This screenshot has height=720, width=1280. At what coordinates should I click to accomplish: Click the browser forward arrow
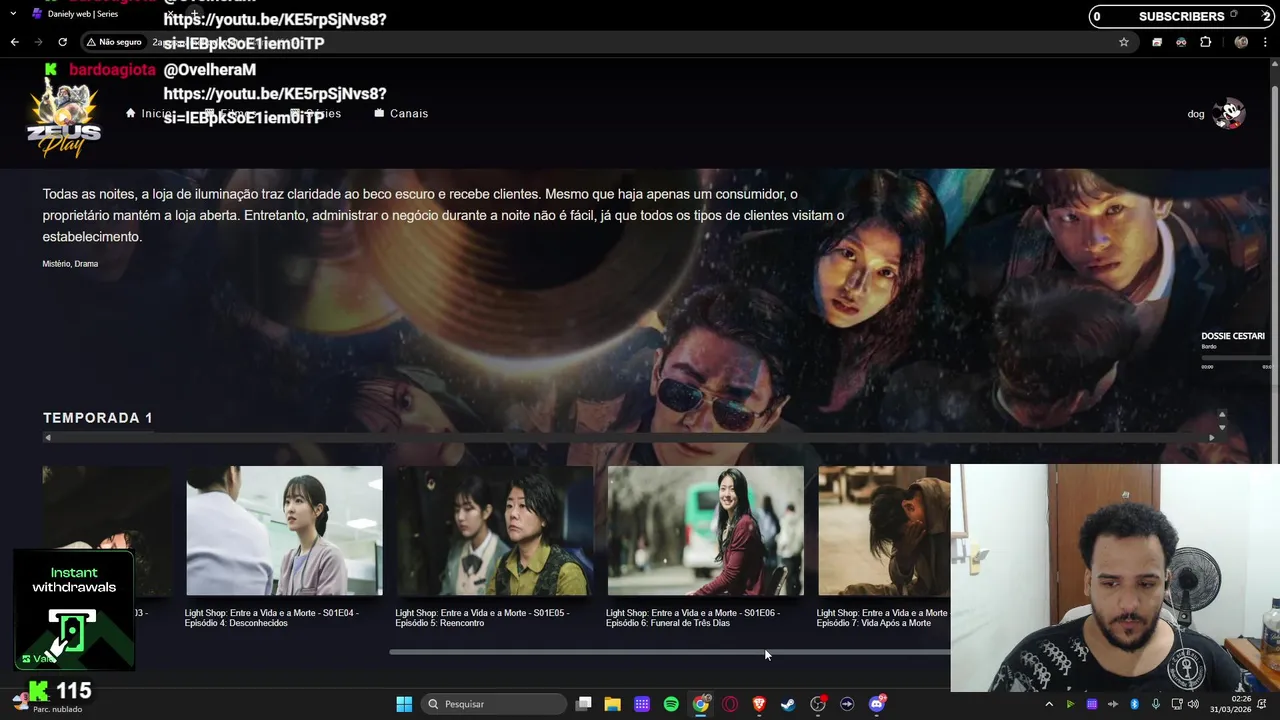[38, 42]
